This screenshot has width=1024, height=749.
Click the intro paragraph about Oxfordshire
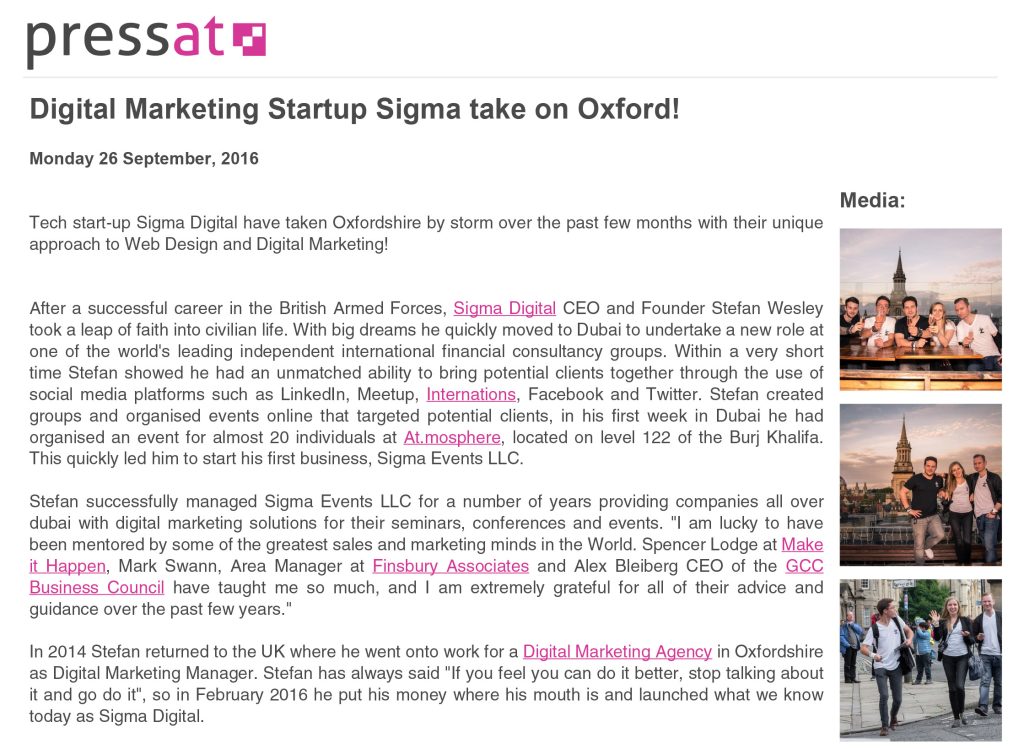(x=426, y=233)
